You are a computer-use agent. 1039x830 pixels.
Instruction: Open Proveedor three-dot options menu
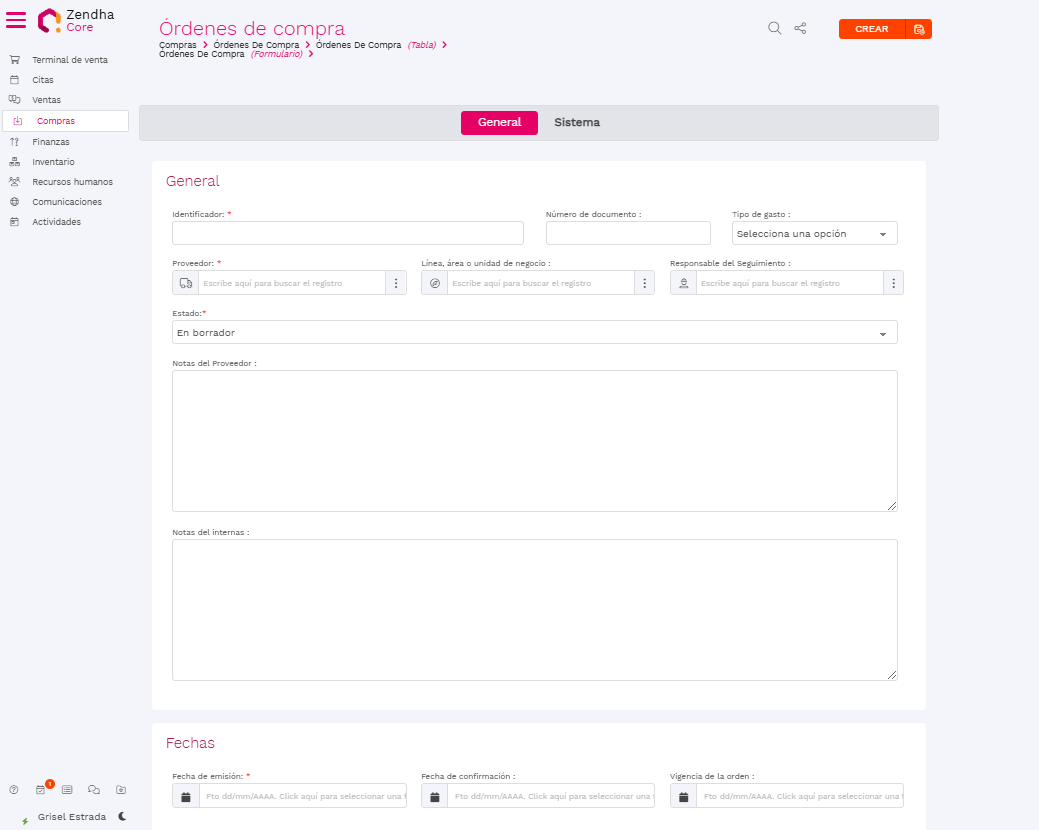coord(396,283)
